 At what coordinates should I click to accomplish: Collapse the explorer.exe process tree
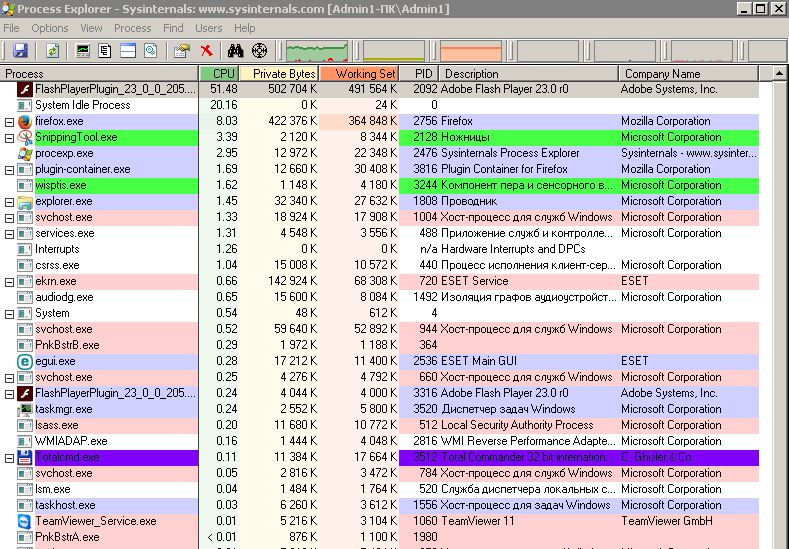point(9,201)
